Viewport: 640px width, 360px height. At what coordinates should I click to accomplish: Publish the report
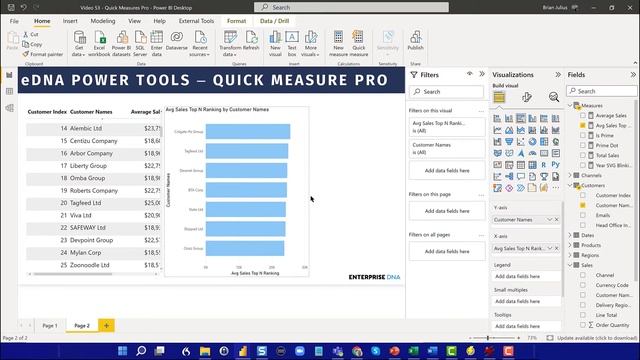[416, 41]
